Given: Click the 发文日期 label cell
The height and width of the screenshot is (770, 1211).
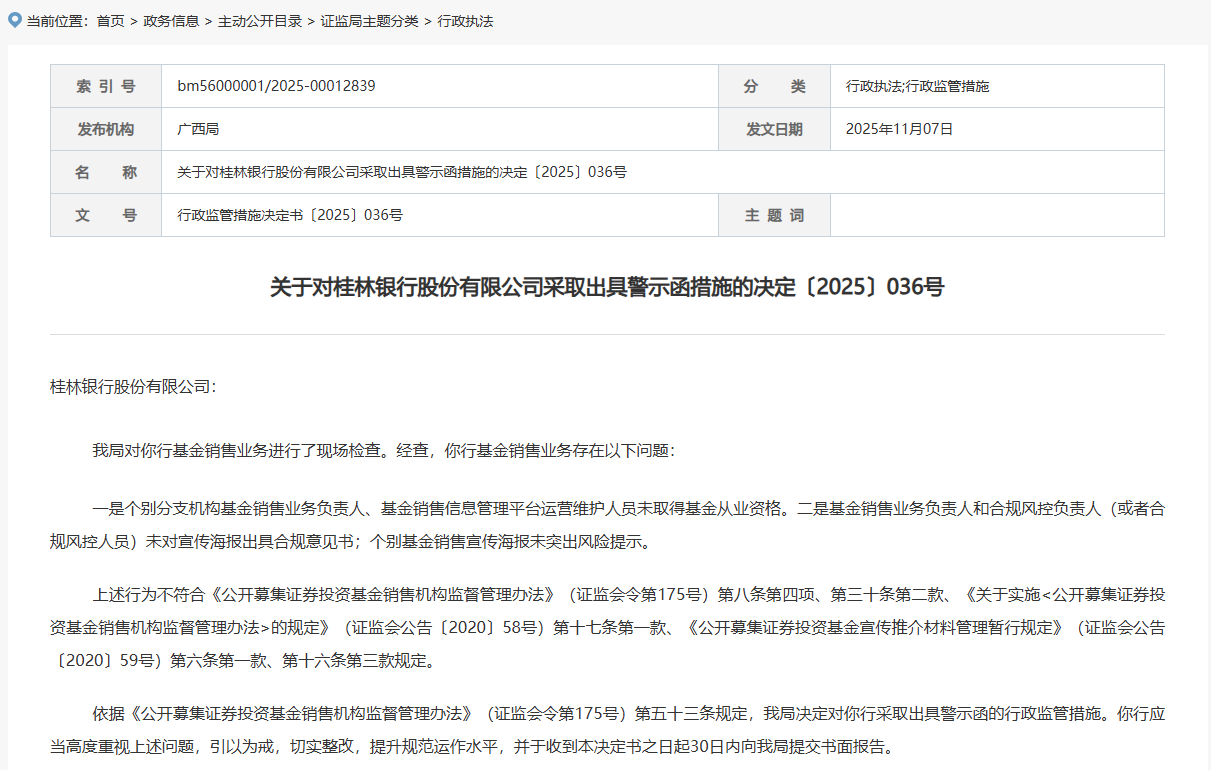Looking at the screenshot, I should coord(774,129).
